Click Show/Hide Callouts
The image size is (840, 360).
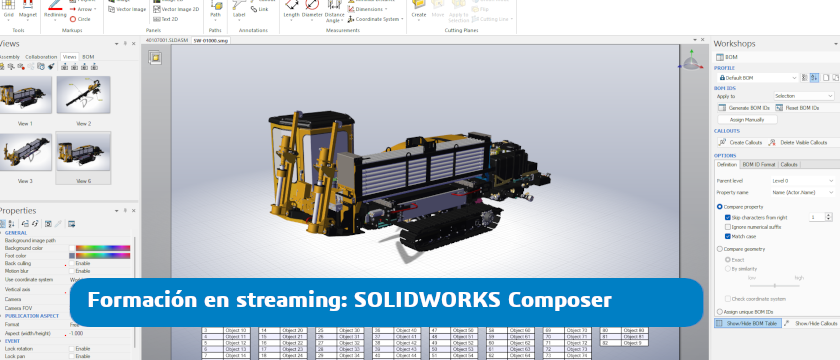click(811, 324)
